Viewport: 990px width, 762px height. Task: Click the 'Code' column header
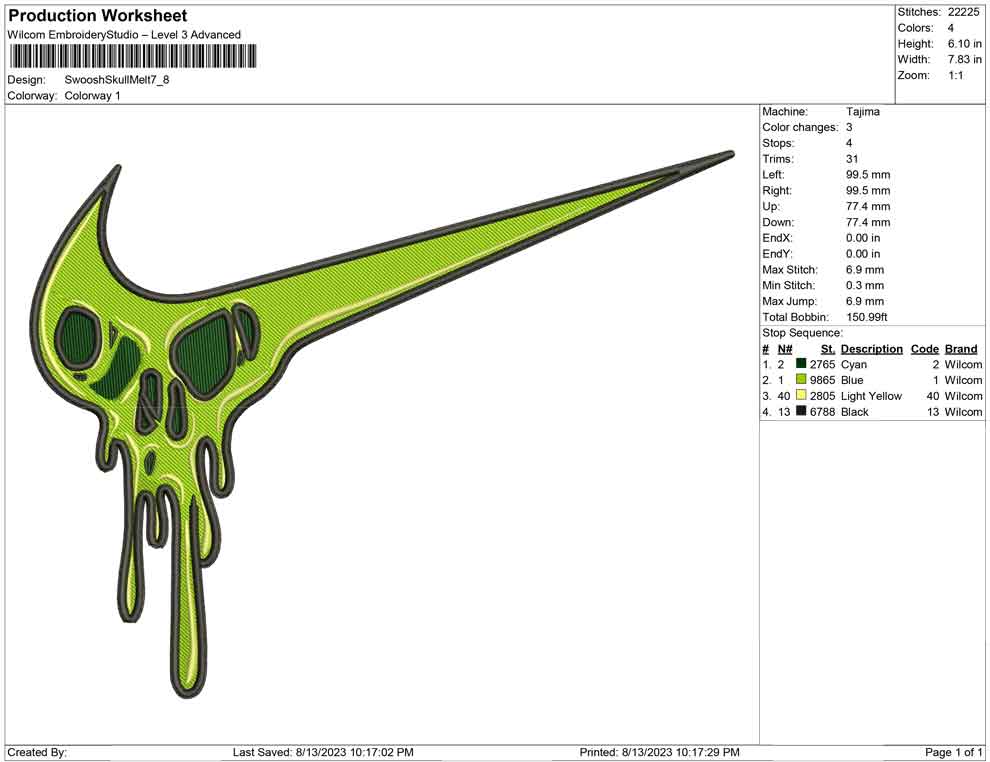point(924,348)
